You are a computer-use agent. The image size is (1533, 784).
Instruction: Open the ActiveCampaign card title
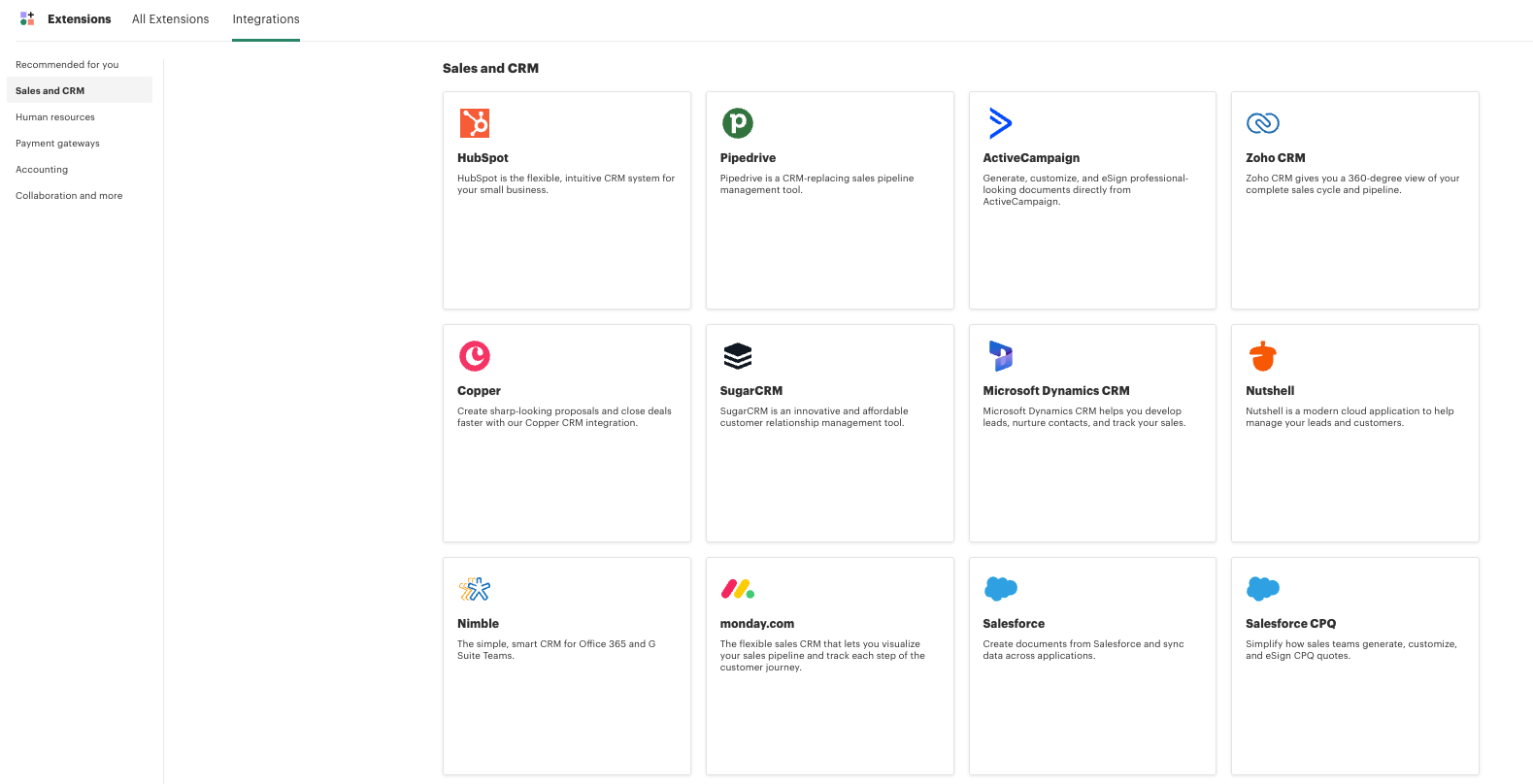pyautogui.click(x=1031, y=158)
